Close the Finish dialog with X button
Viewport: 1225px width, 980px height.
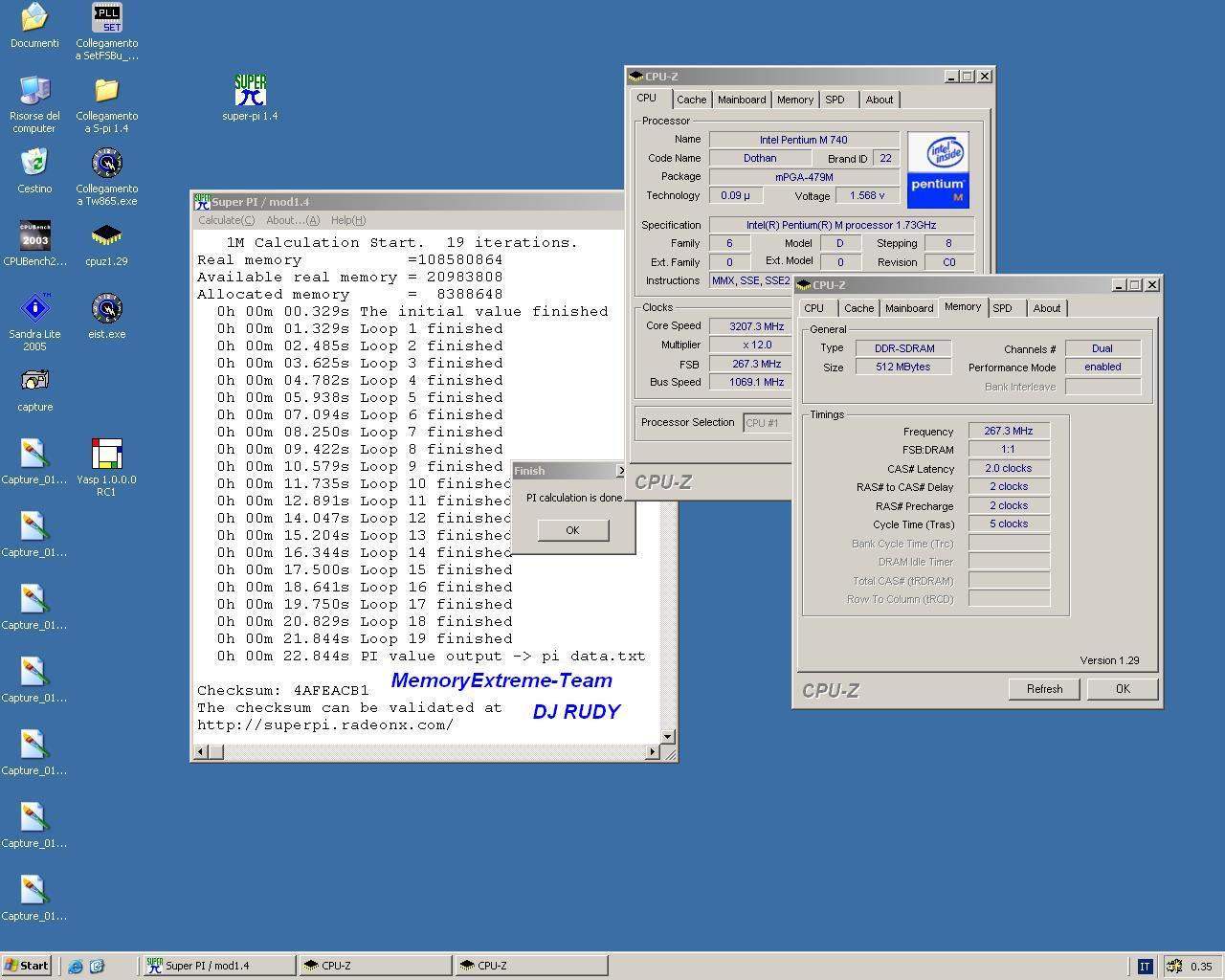point(621,471)
